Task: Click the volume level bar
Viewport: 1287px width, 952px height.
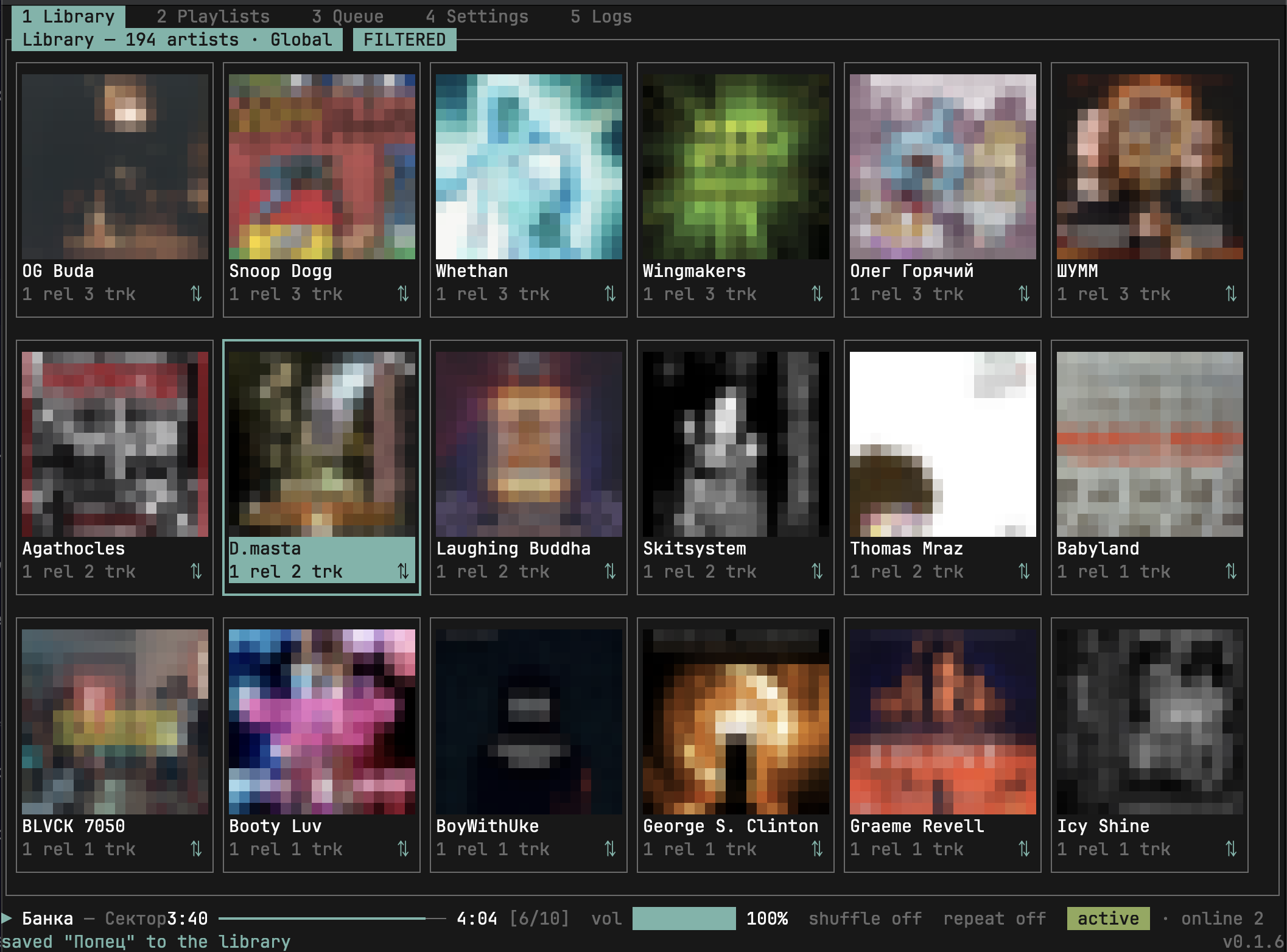Action: pos(684,918)
